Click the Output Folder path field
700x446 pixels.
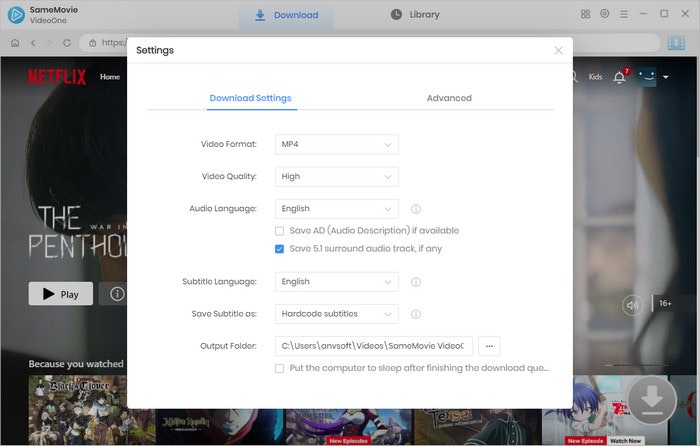(x=374, y=346)
